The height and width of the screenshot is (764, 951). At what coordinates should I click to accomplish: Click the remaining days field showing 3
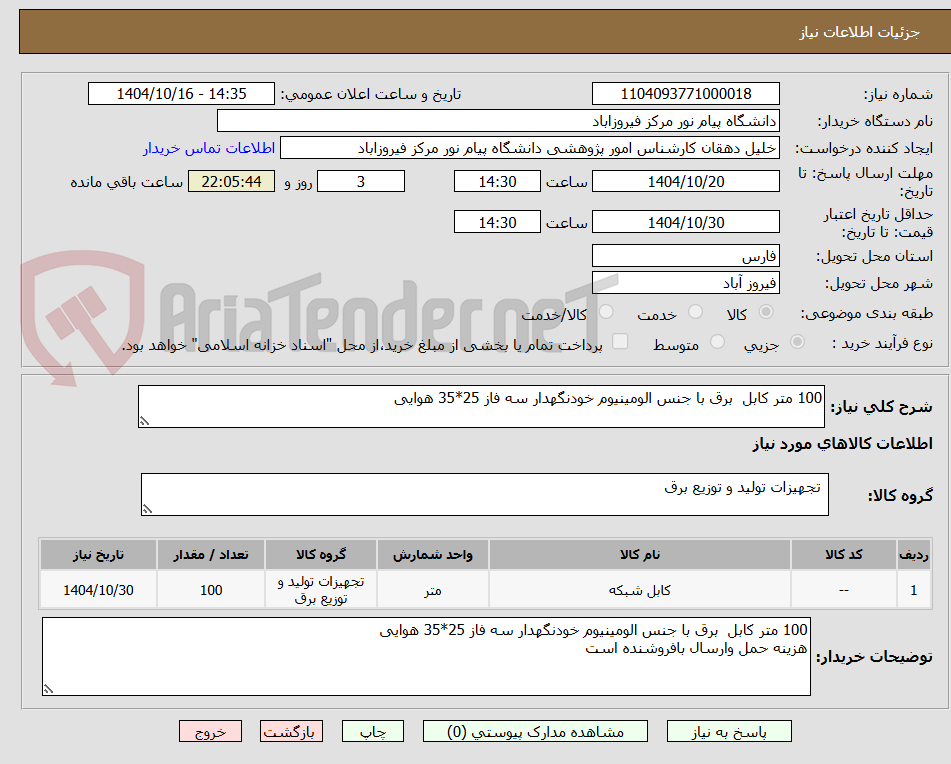click(361, 181)
